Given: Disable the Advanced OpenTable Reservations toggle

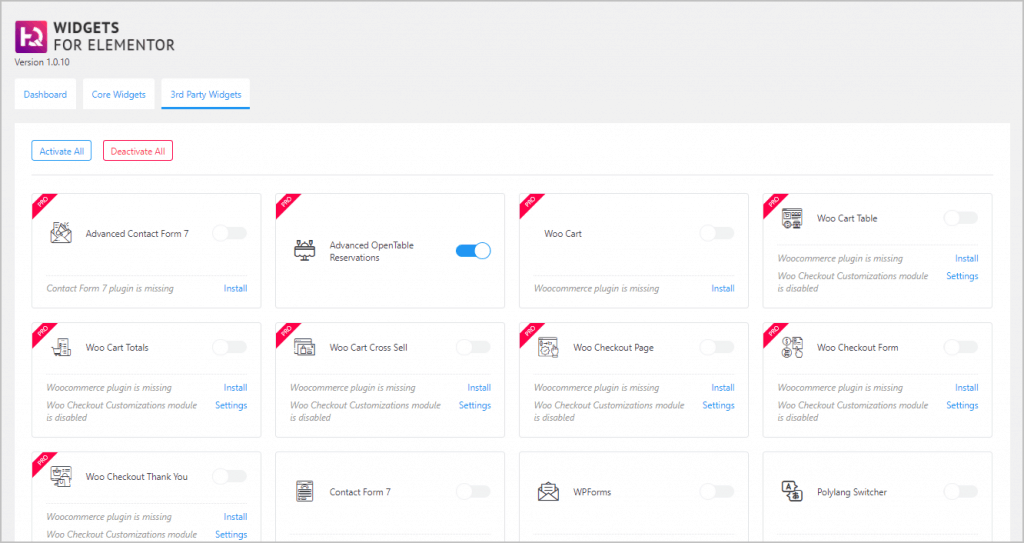Looking at the screenshot, I should 473,251.
